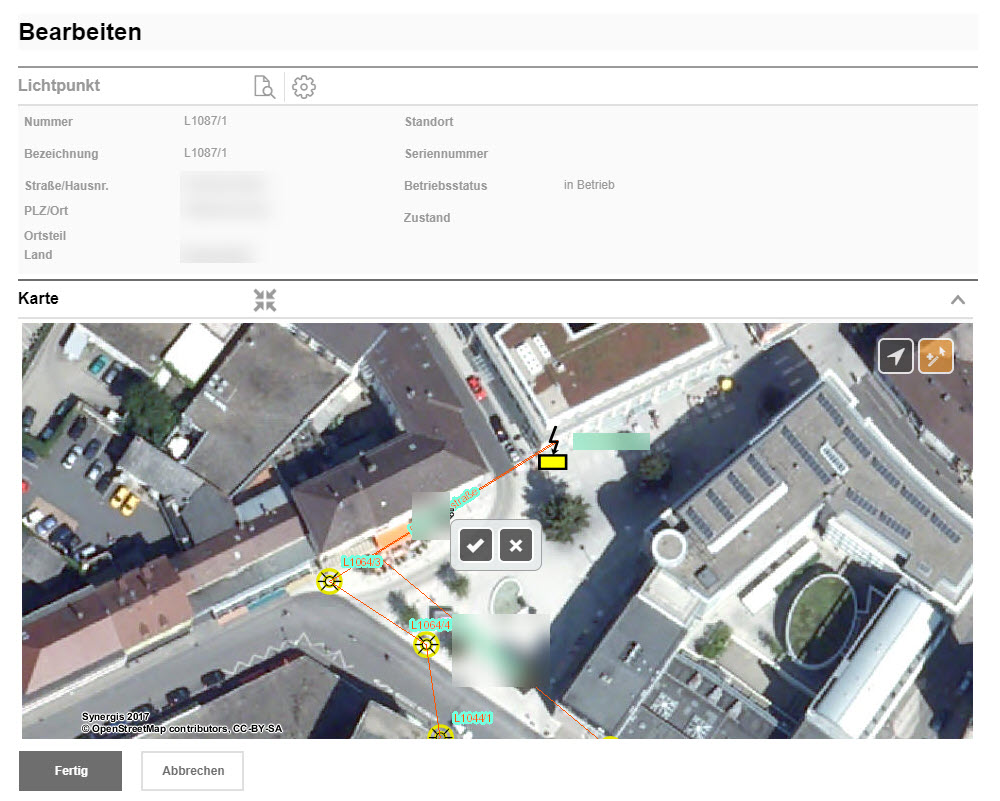The width and height of the screenshot is (1000, 801).
Task: Confirm map edit with checkmark button
Action: click(476, 545)
